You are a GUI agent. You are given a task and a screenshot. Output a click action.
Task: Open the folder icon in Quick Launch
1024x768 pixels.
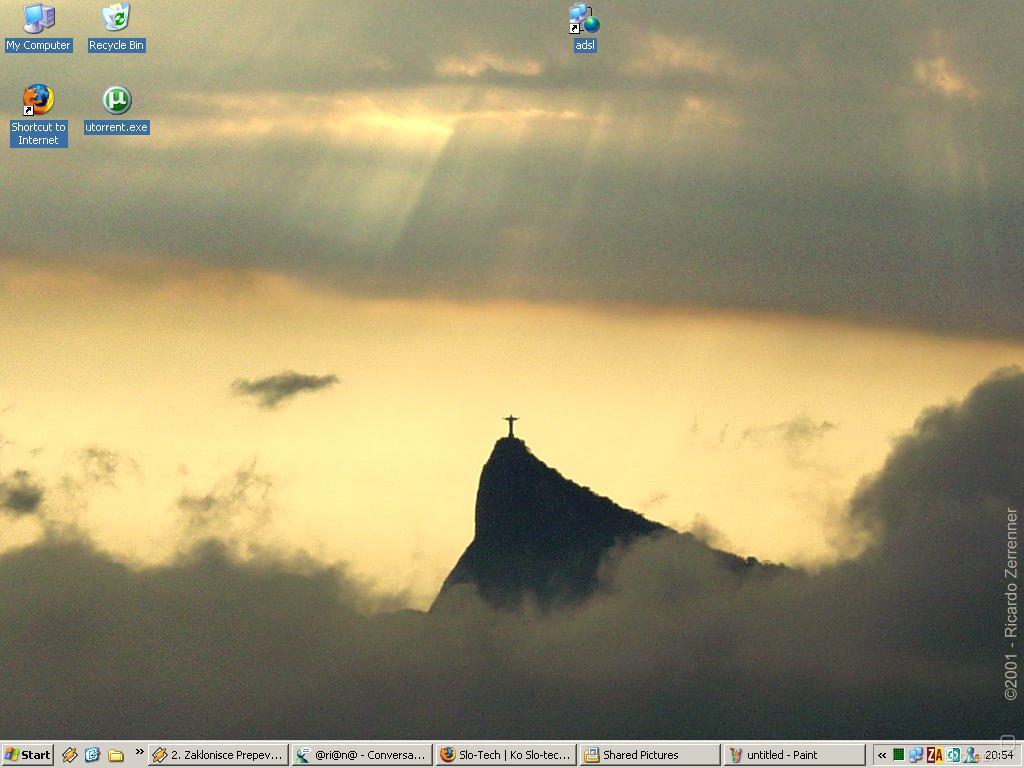coord(116,755)
